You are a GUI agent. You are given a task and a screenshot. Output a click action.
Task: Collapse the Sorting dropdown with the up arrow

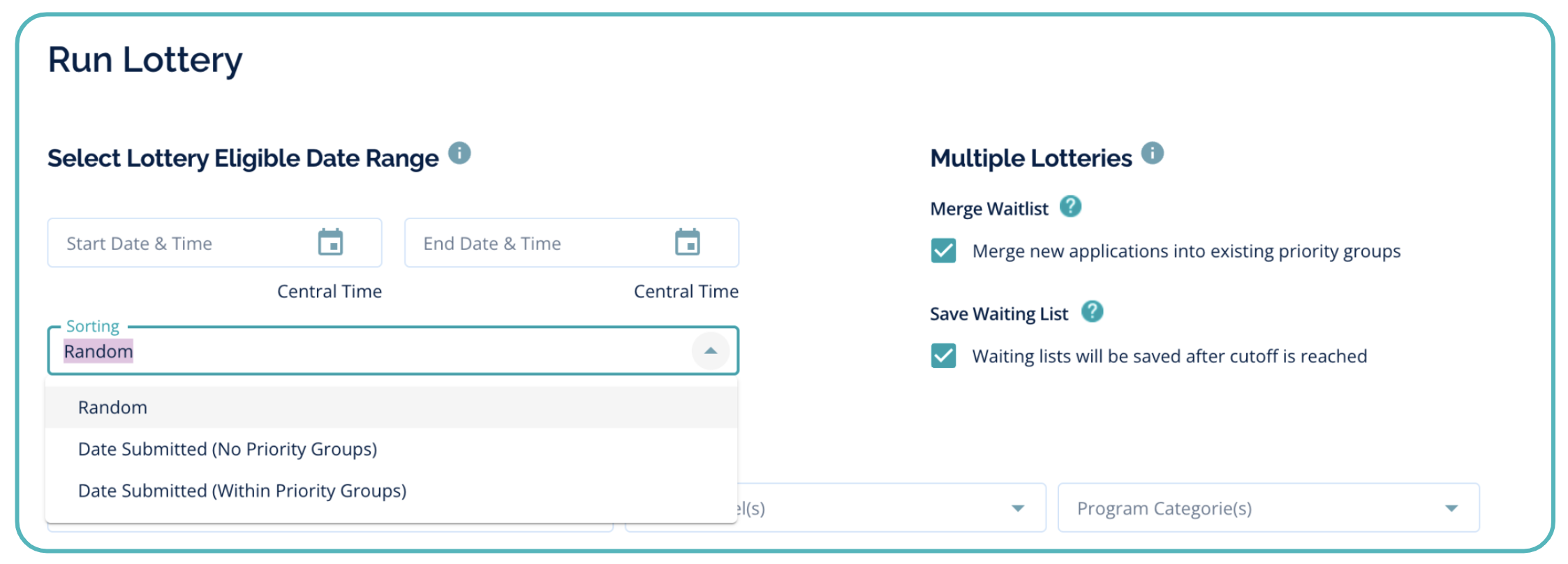tap(710, 350)
